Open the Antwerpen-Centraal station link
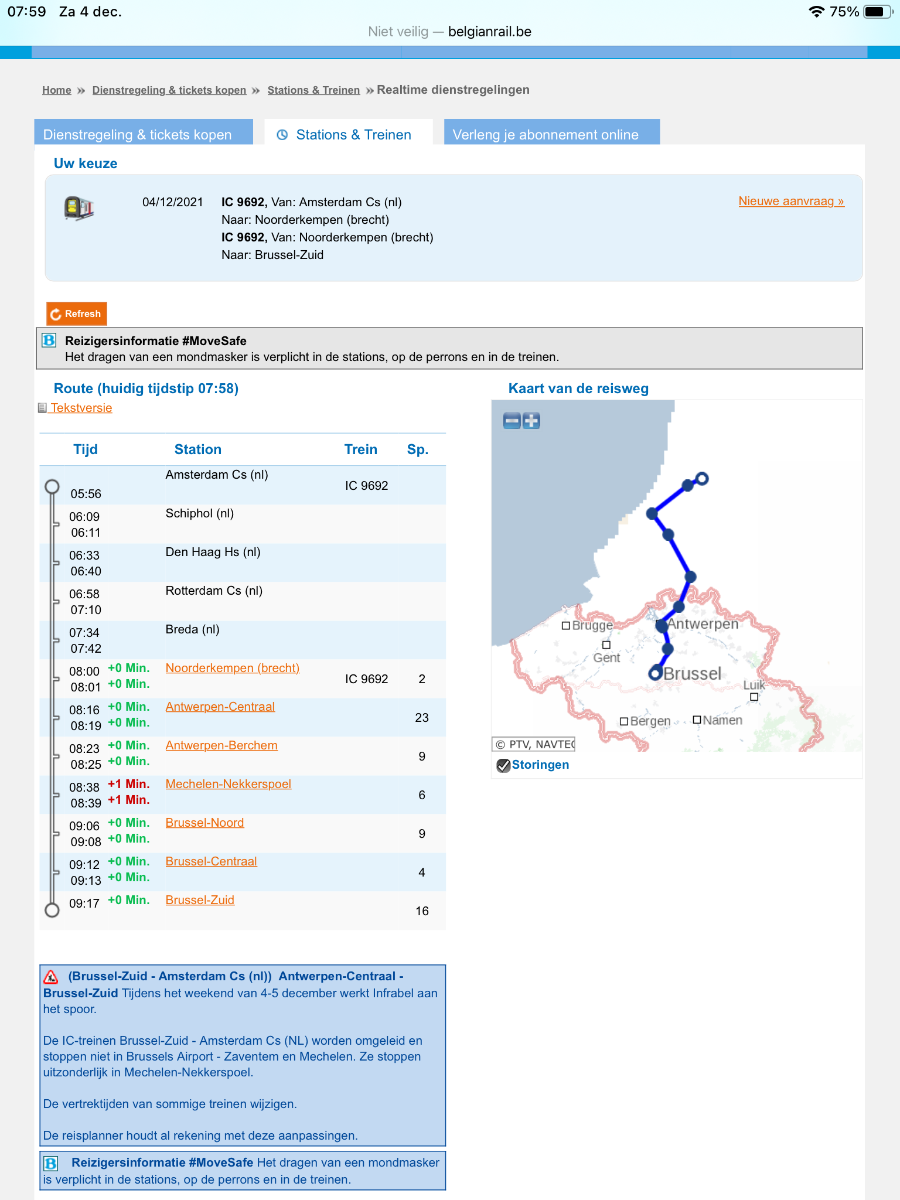This screenshot has height=1200, width=900. pos(220,707)
